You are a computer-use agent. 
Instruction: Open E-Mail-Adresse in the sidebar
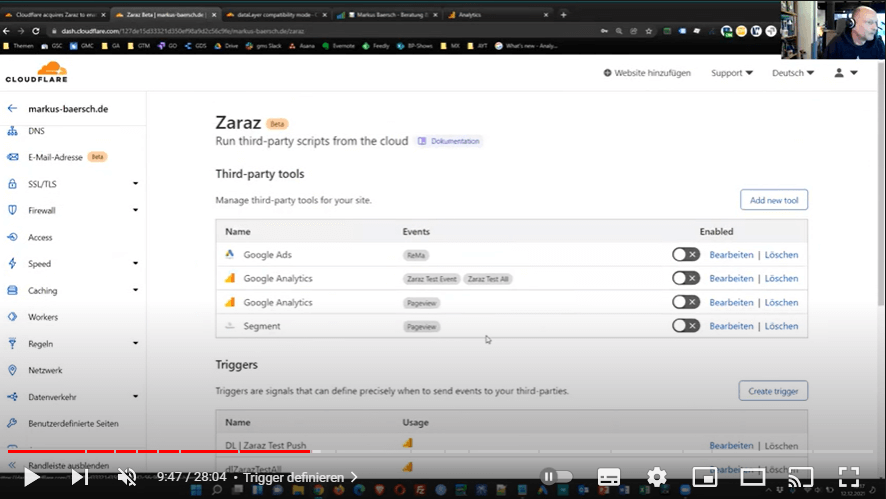pos(55,157)
